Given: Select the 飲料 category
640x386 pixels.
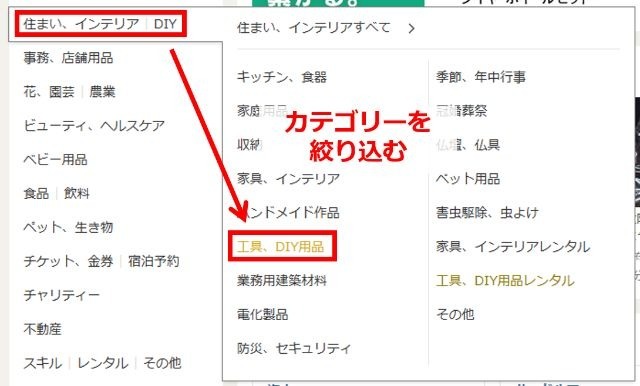Looking at the screenshot, I should pos(77,193).
